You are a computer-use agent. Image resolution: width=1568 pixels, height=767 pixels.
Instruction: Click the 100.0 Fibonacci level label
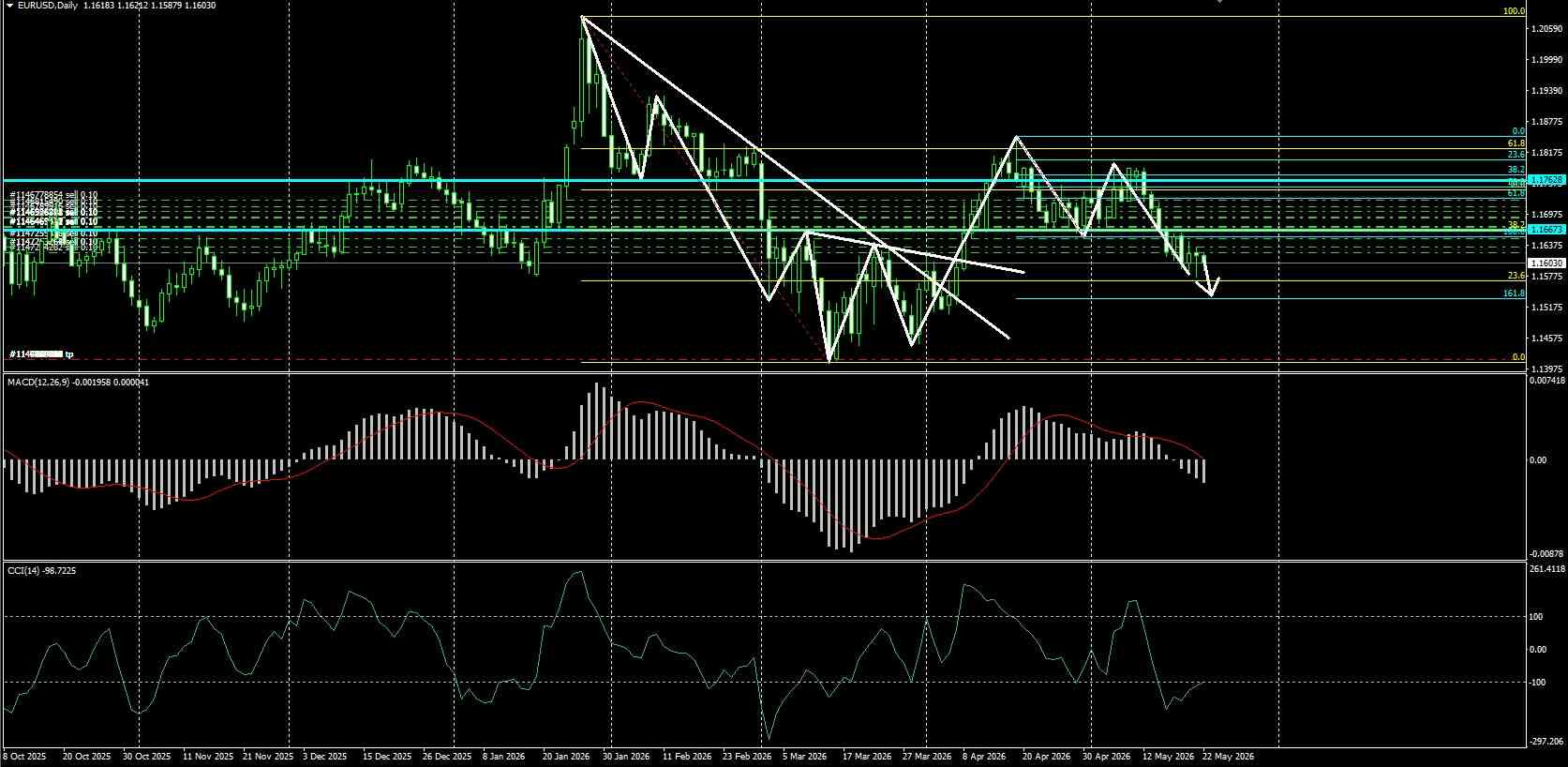point(1514,11)
